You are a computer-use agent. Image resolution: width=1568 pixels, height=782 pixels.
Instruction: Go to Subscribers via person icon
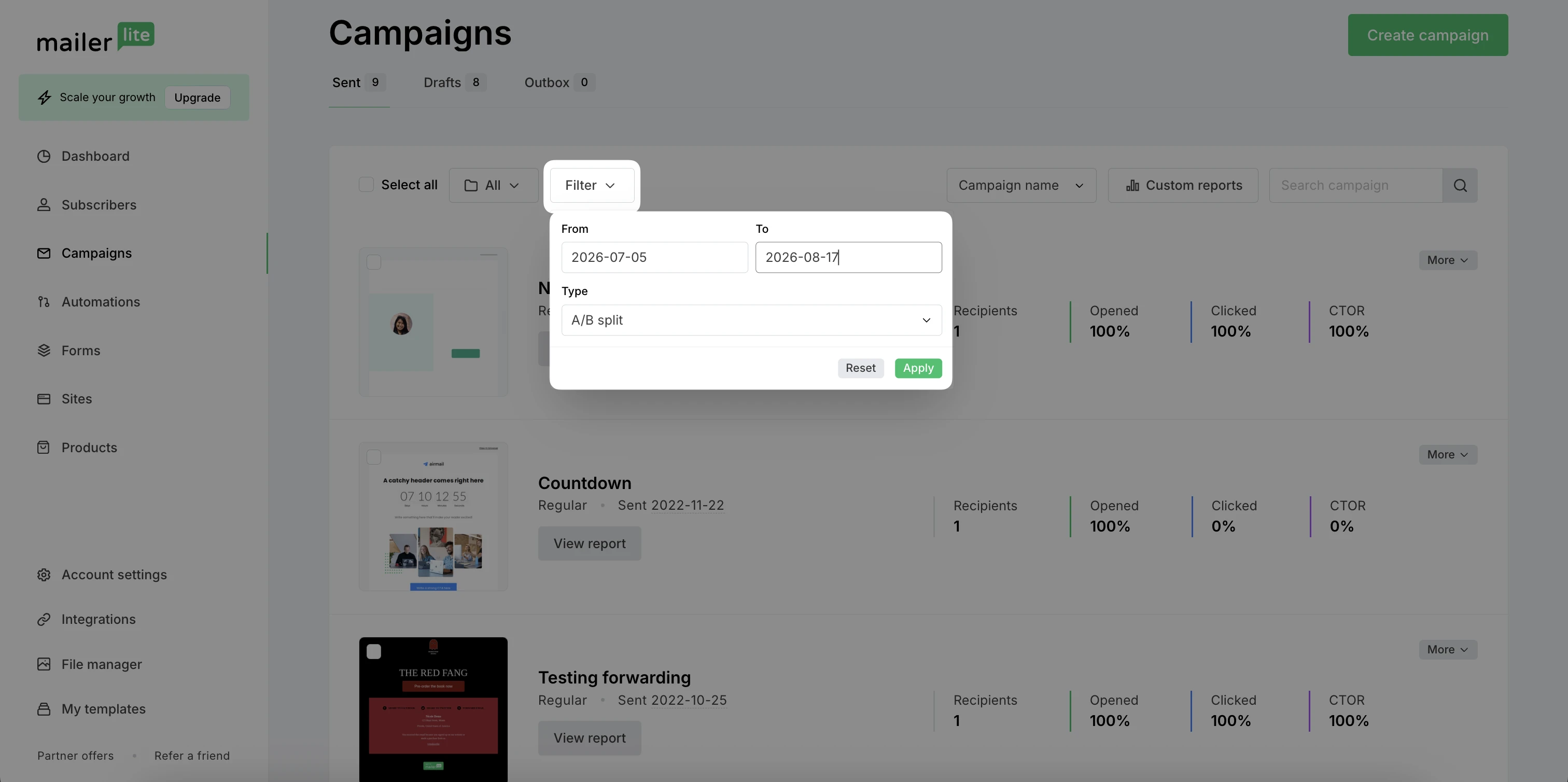point(44,205)
